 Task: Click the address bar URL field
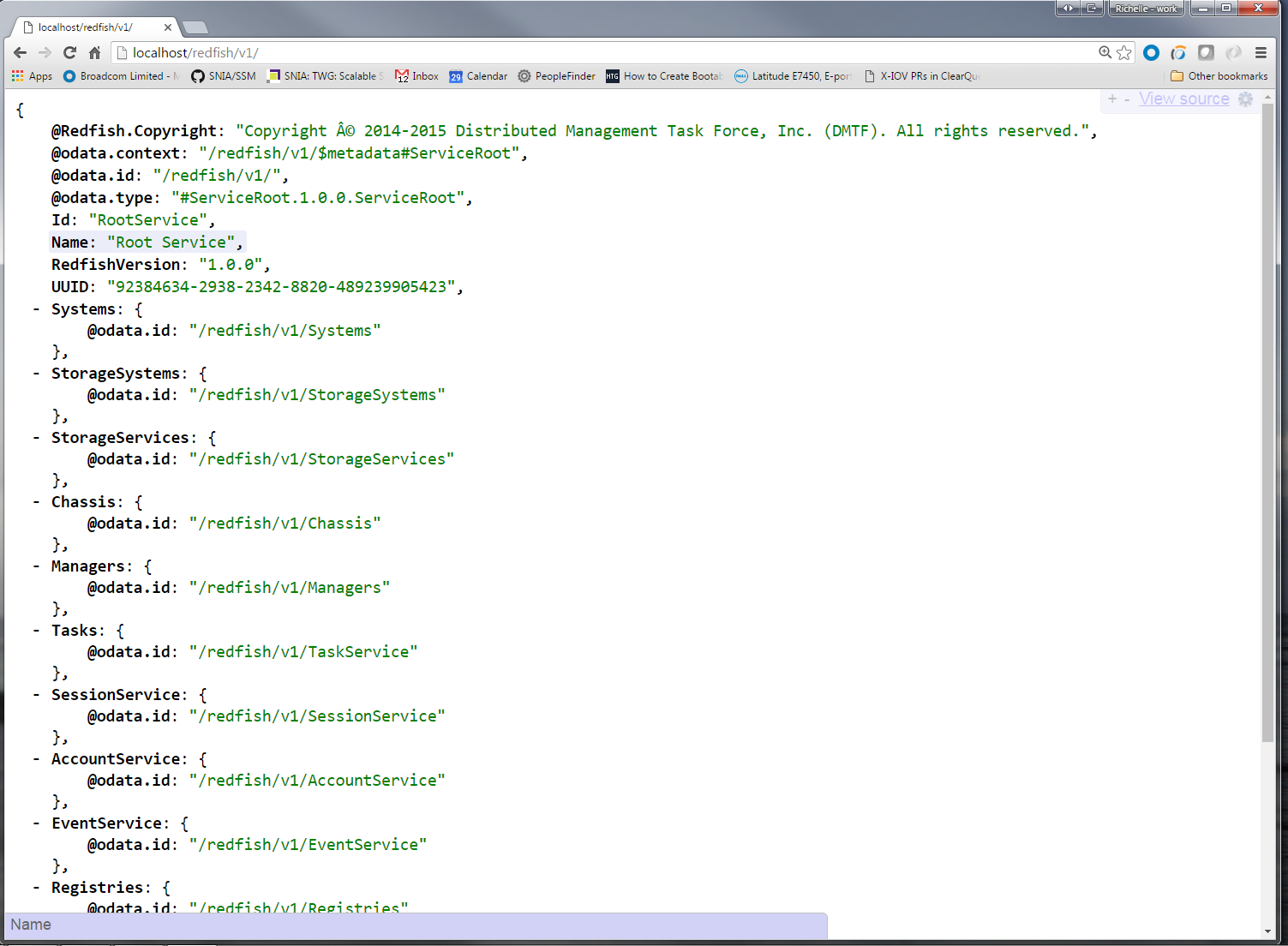click(600, 53)
